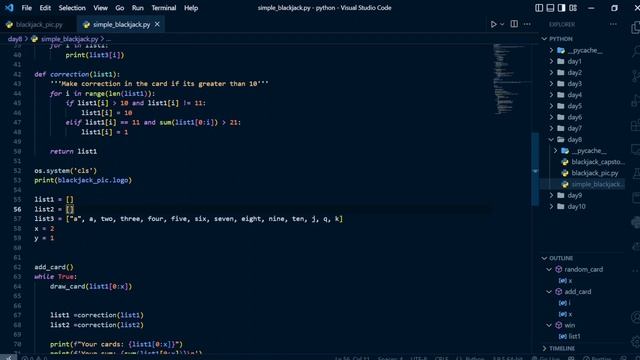The height and width of the screenshot is (360, 640).
Task: Toggle the bottom Panel visibility
Action: [550, 8]
